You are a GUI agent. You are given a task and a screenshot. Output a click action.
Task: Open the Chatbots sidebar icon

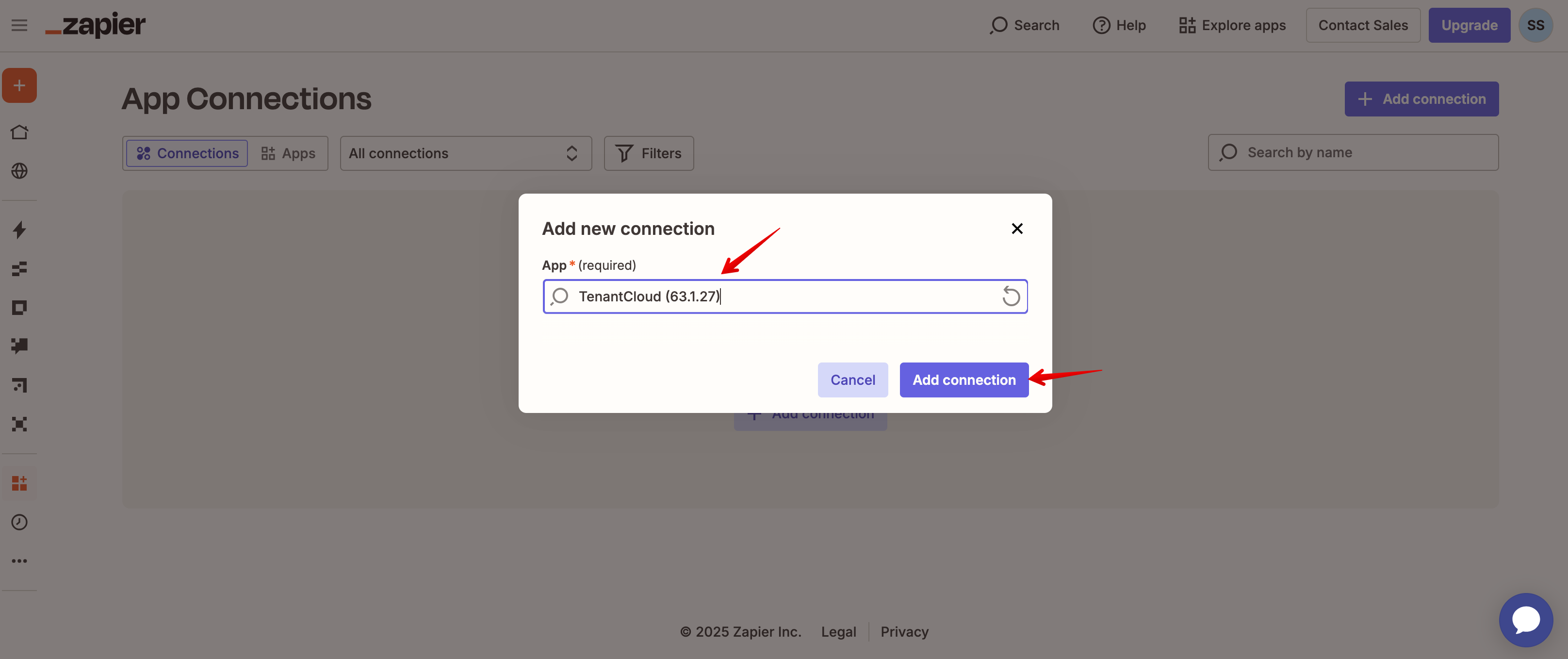pyautogui.click(x=19, y=346)
